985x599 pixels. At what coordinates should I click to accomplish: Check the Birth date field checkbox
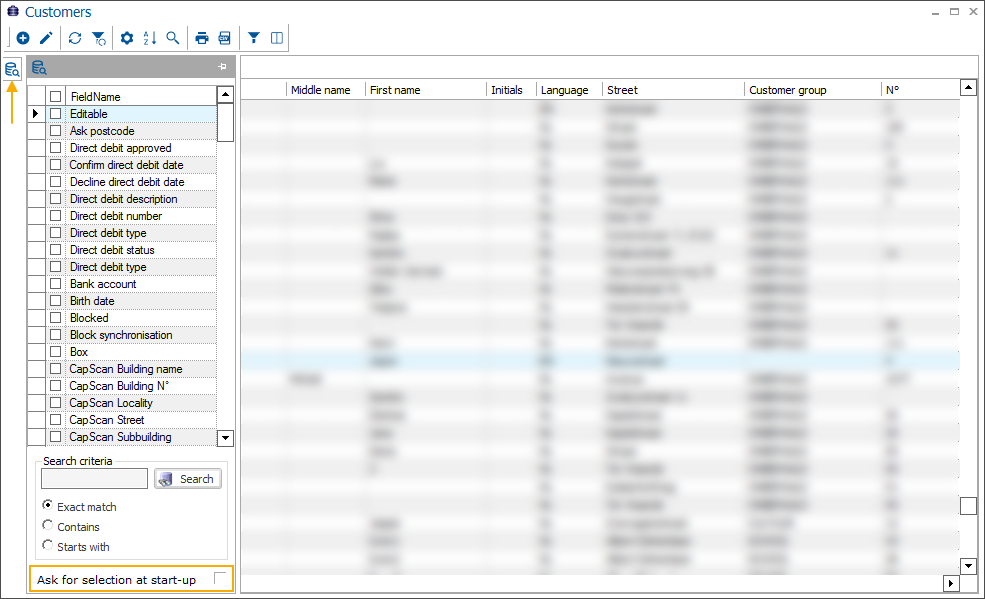(56, 301)
